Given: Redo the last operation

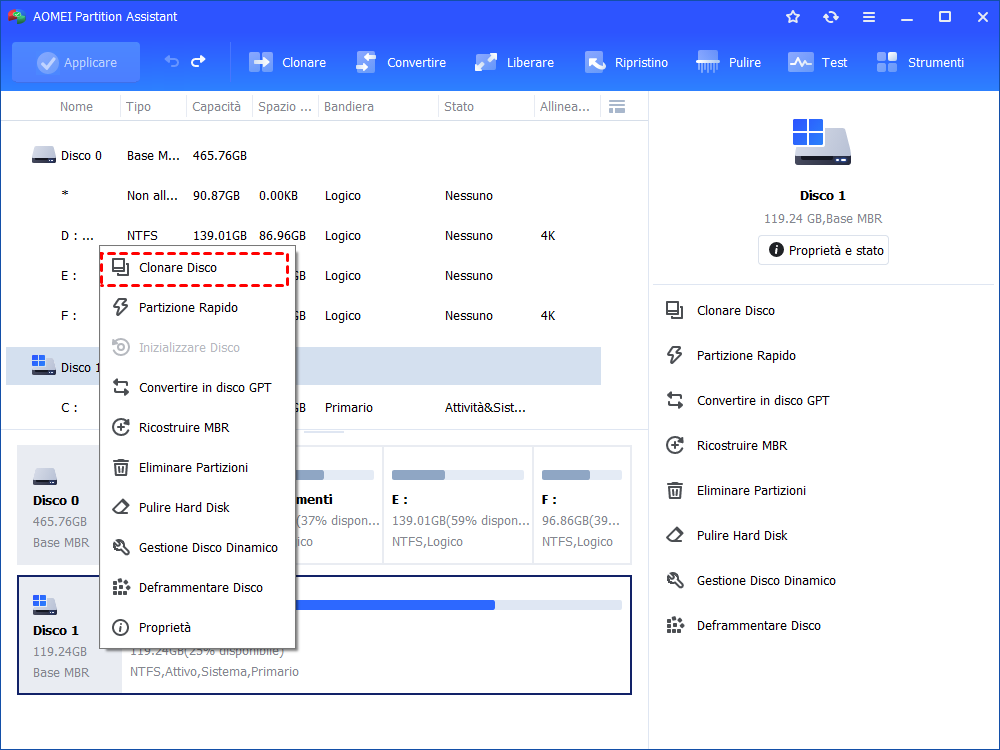Looking at the screenshot, I should pyautogui.click(x=198, y=61).
